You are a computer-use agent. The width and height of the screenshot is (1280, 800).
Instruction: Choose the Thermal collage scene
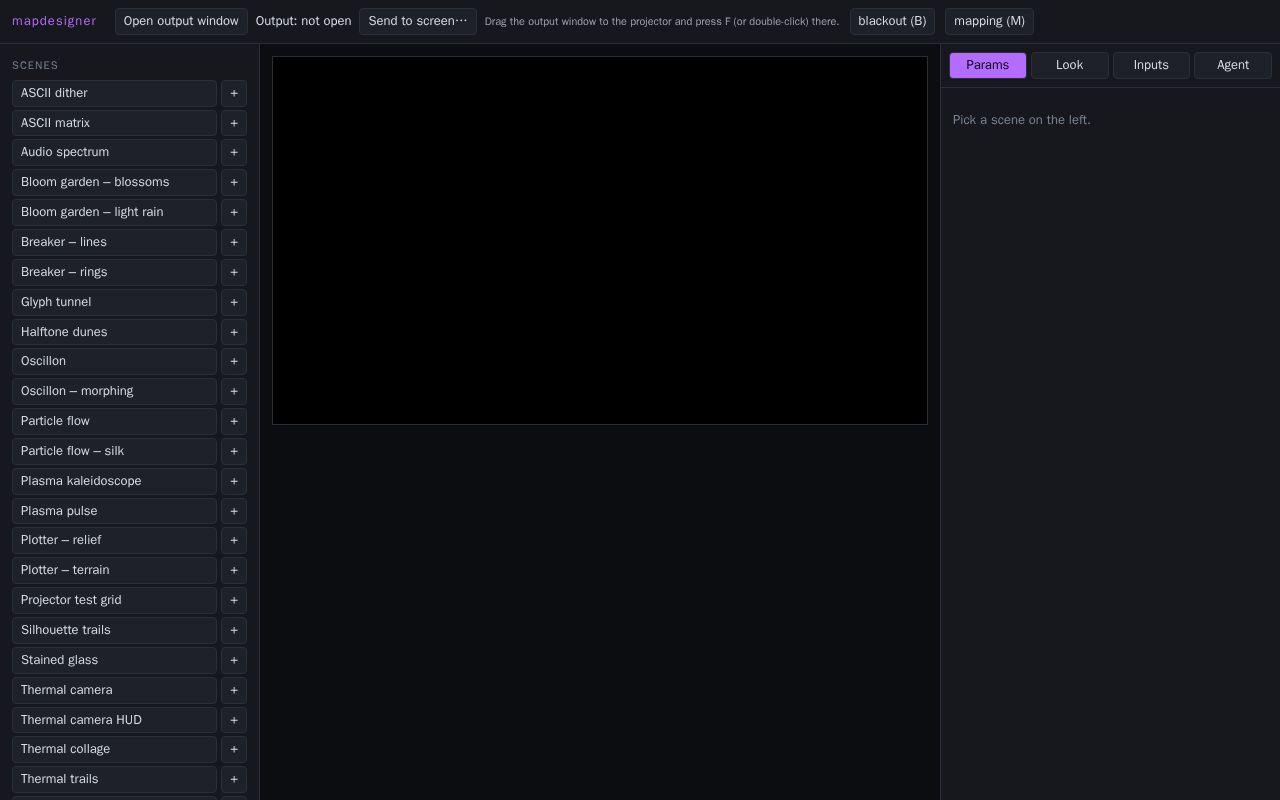coord(114,749)
